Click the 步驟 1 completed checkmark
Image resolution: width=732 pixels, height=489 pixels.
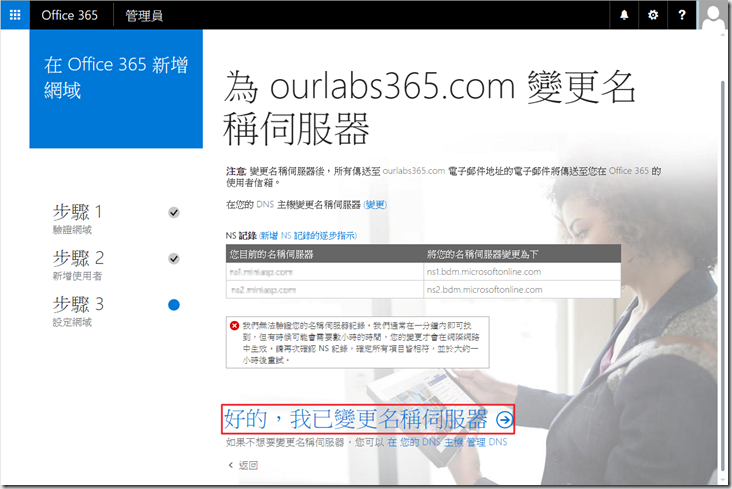174,213
